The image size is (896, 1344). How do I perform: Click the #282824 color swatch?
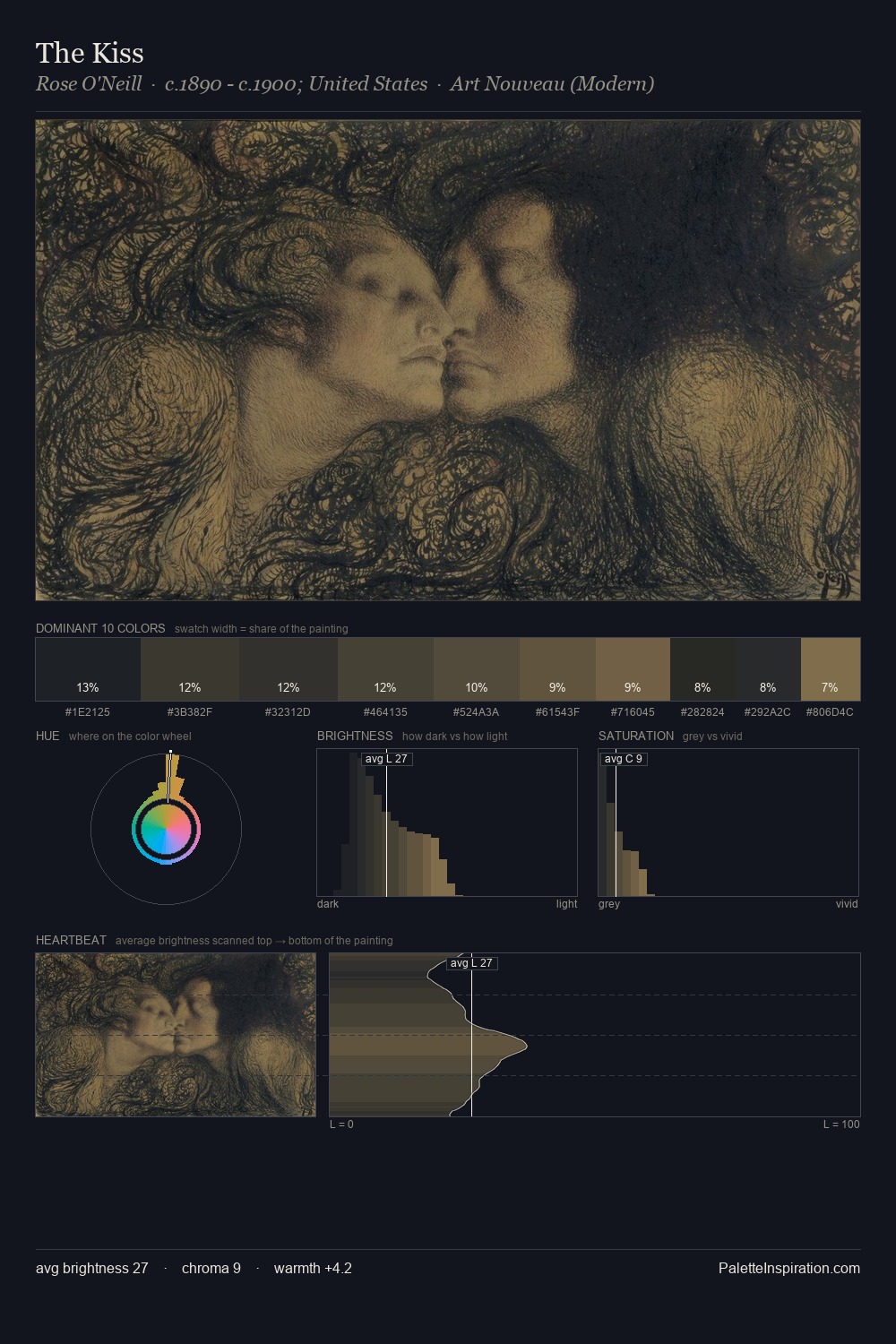click(702, 668)
